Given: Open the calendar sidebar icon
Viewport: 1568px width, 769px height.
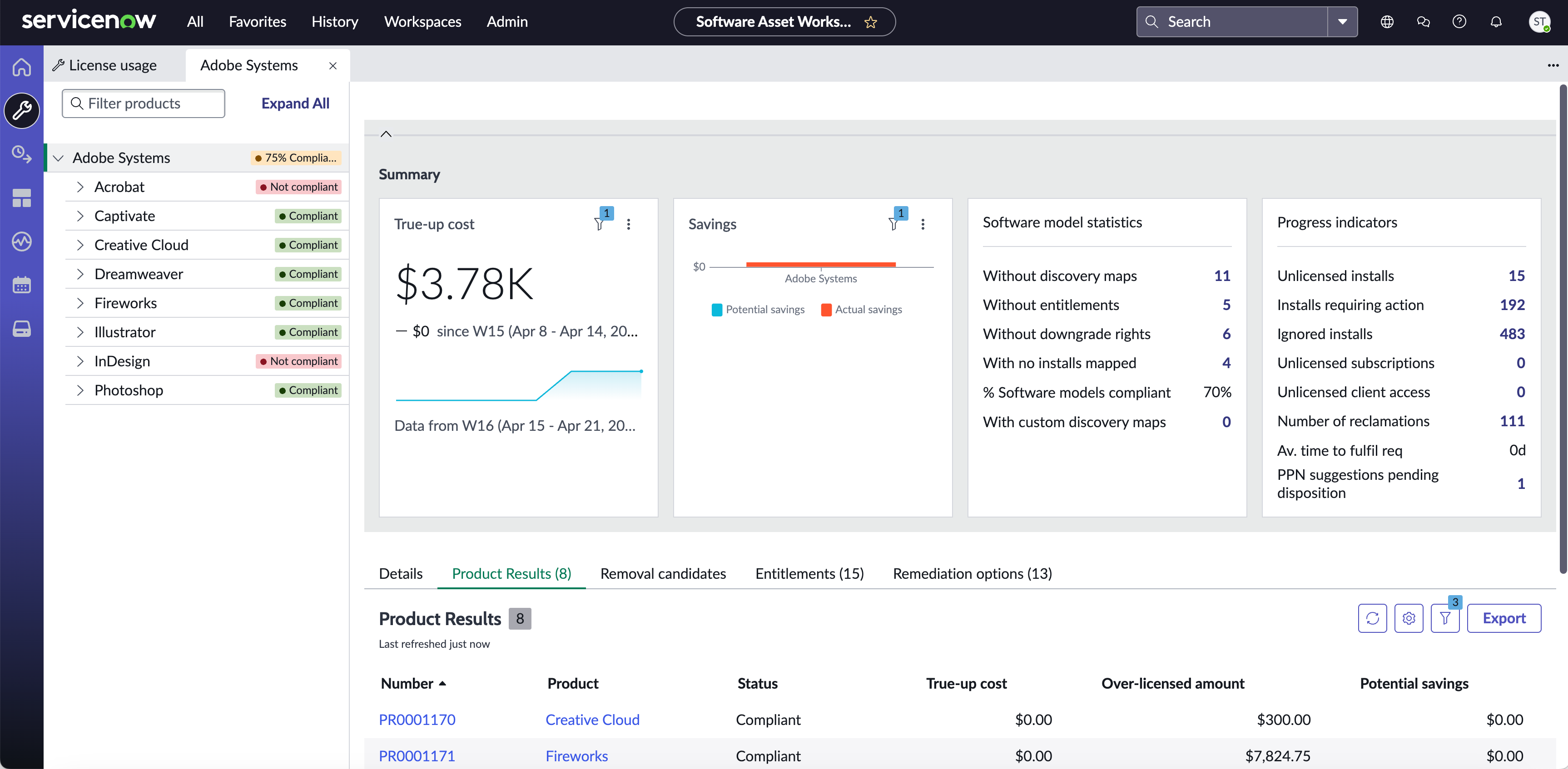Looking at the screenshot, I should click(x=22, y=285).
